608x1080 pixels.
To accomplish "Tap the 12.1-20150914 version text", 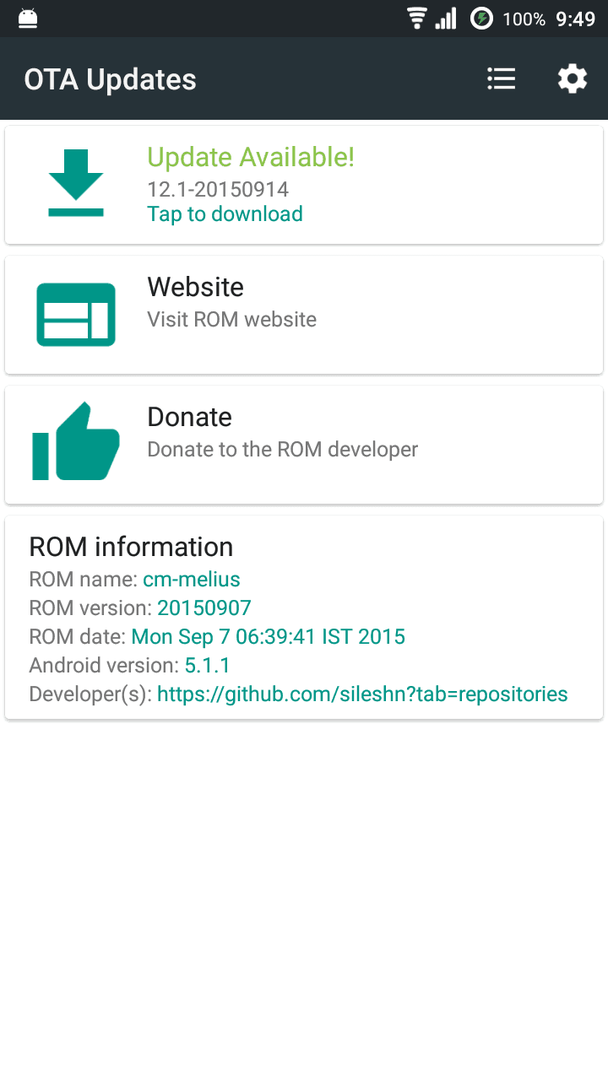I will pos(218,189).
